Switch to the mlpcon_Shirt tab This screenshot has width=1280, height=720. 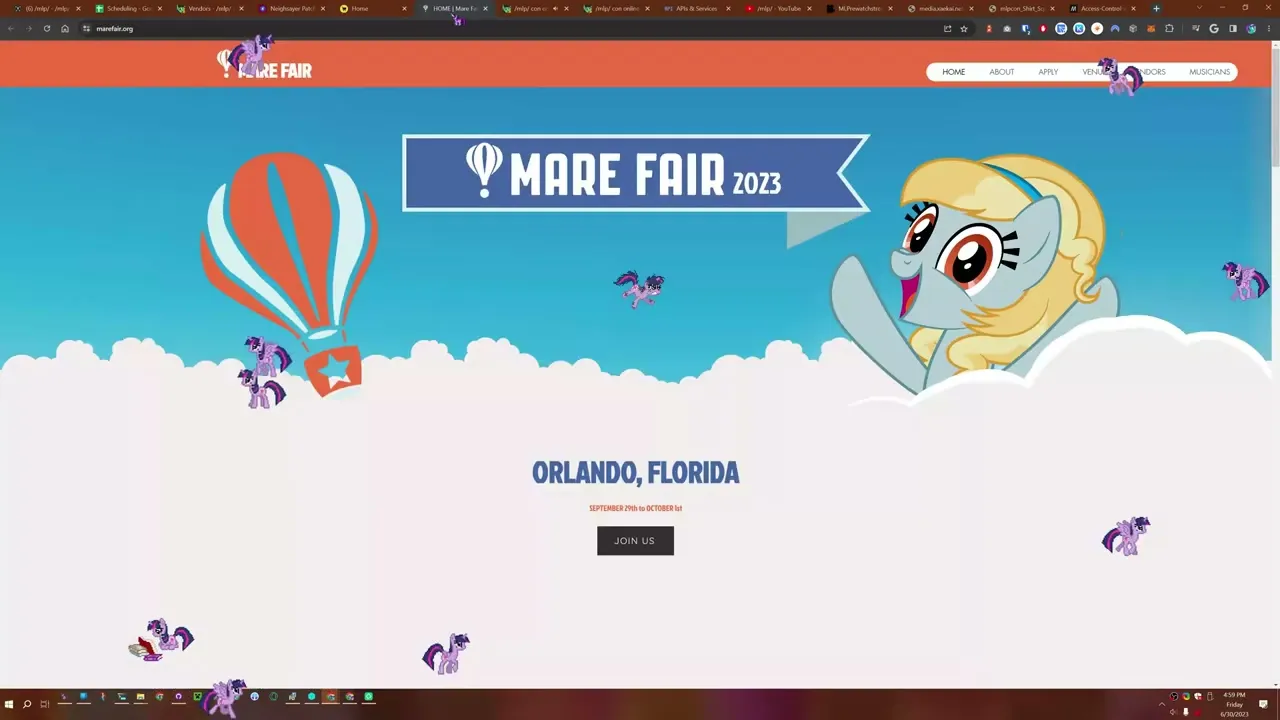tap(1020, 8)
